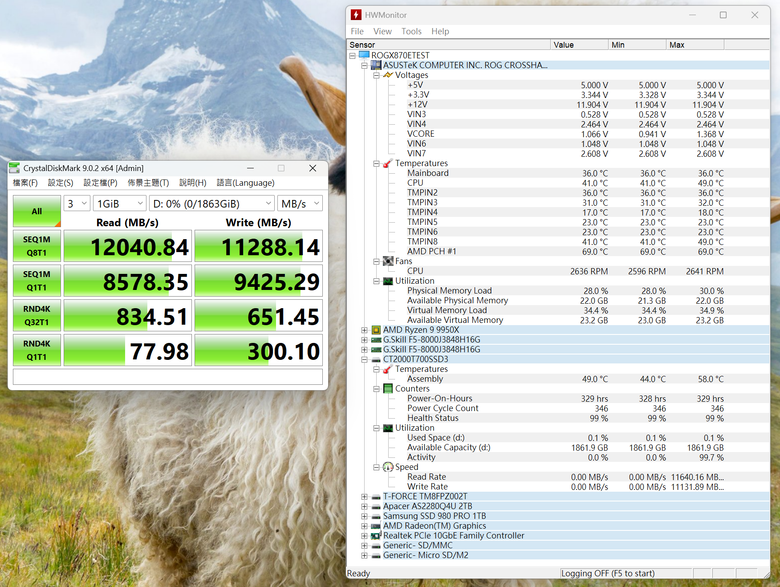Click the AMD Ryzen 9 9950X CPU icon
The image size is (780, 587).
(x=376, y=330)
